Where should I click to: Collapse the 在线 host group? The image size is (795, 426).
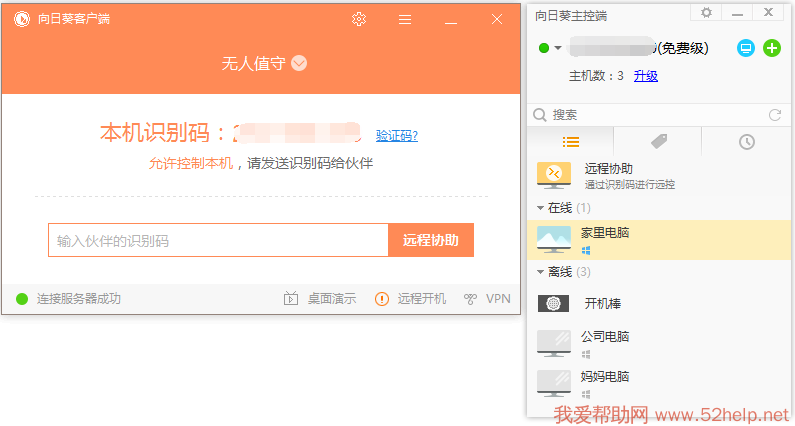click(x=541, y=207)
